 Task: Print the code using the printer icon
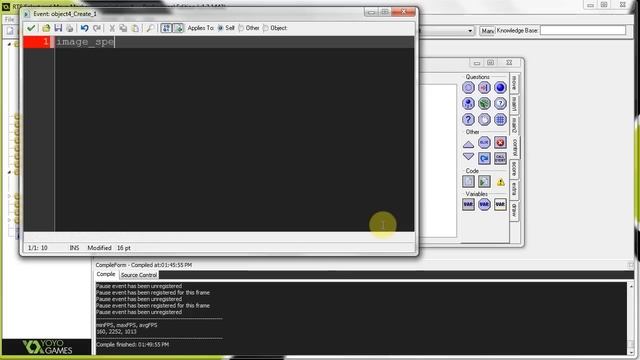click(x=70, y=28)
